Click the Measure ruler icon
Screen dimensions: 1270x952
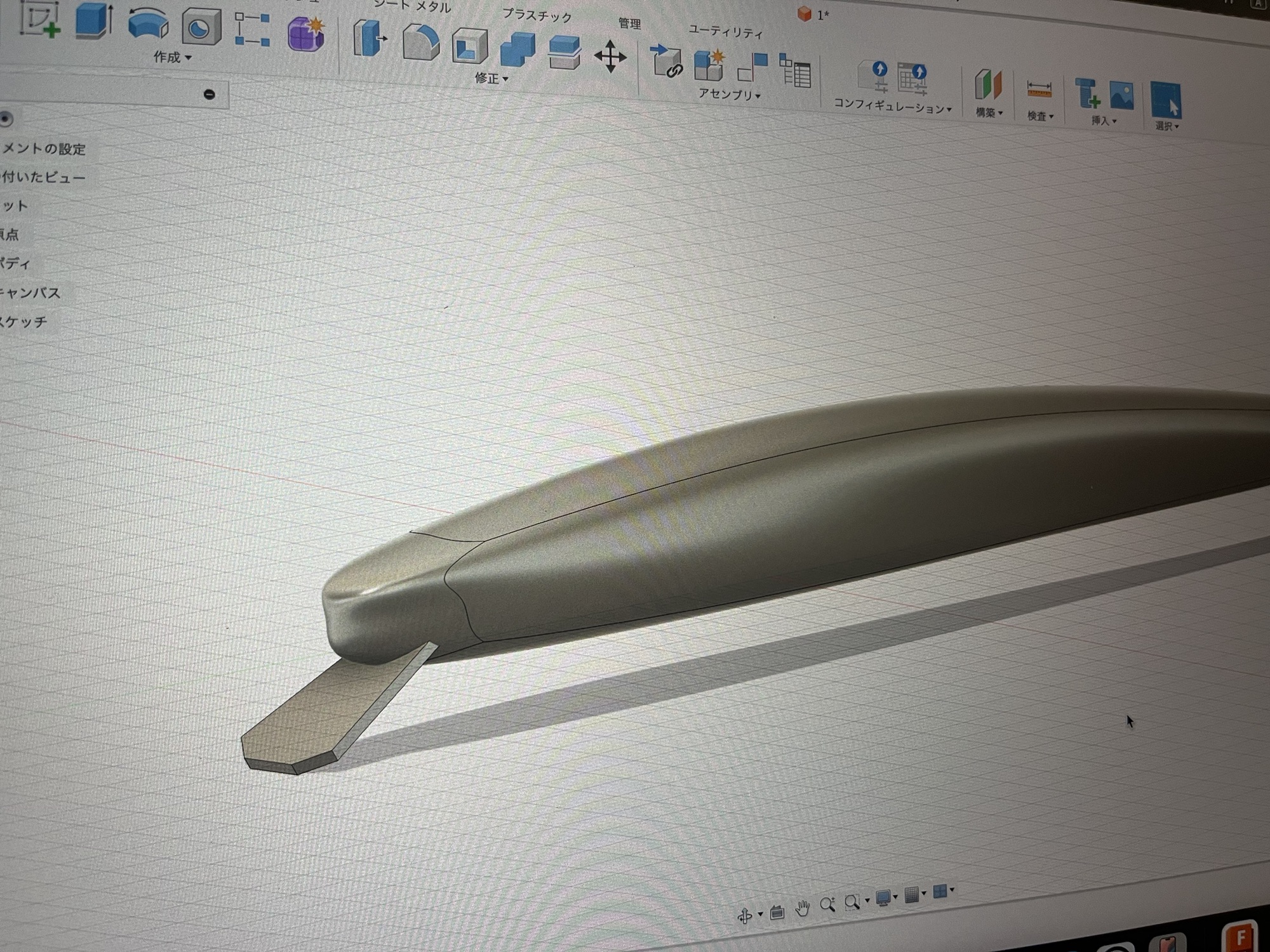tap(1039, 89)
